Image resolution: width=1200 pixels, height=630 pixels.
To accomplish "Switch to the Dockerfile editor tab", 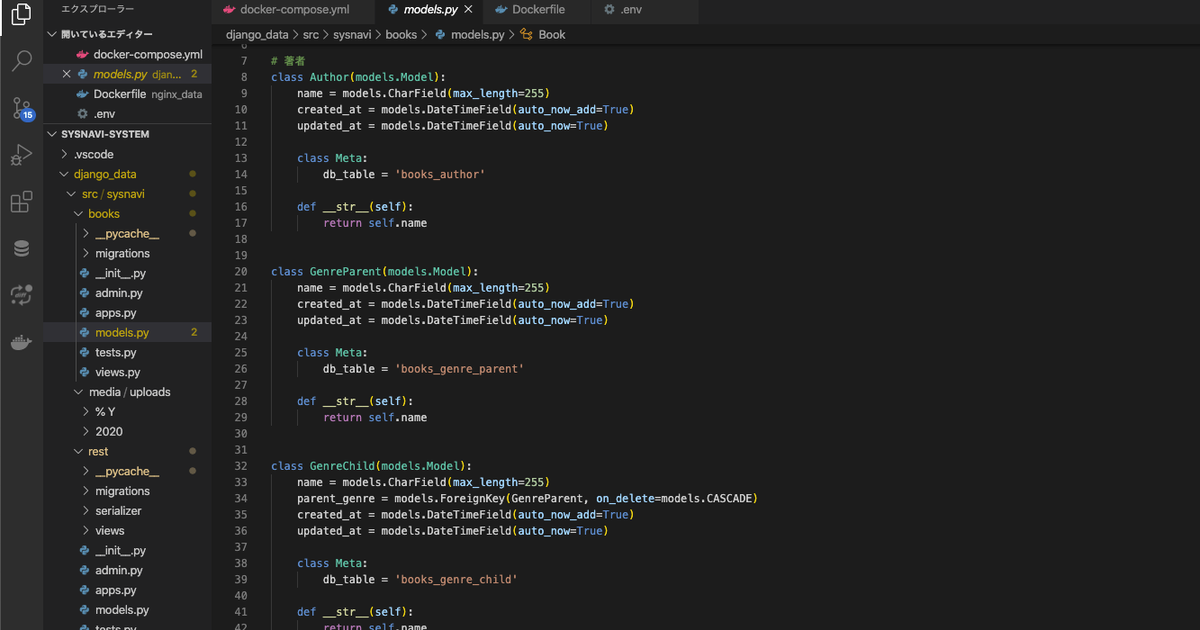I will click(x=538, y=10).
